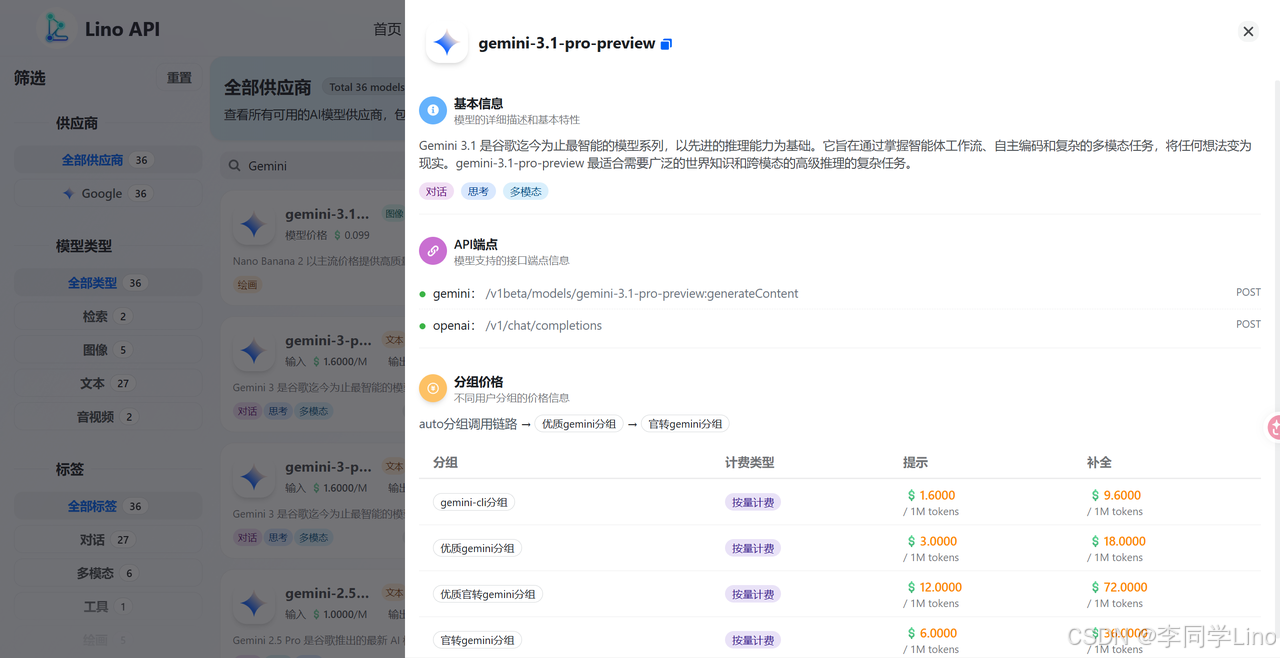Click the Lino API brand title
The height and width of the screenshot is (658, 1280).
(x=122, y=29)
